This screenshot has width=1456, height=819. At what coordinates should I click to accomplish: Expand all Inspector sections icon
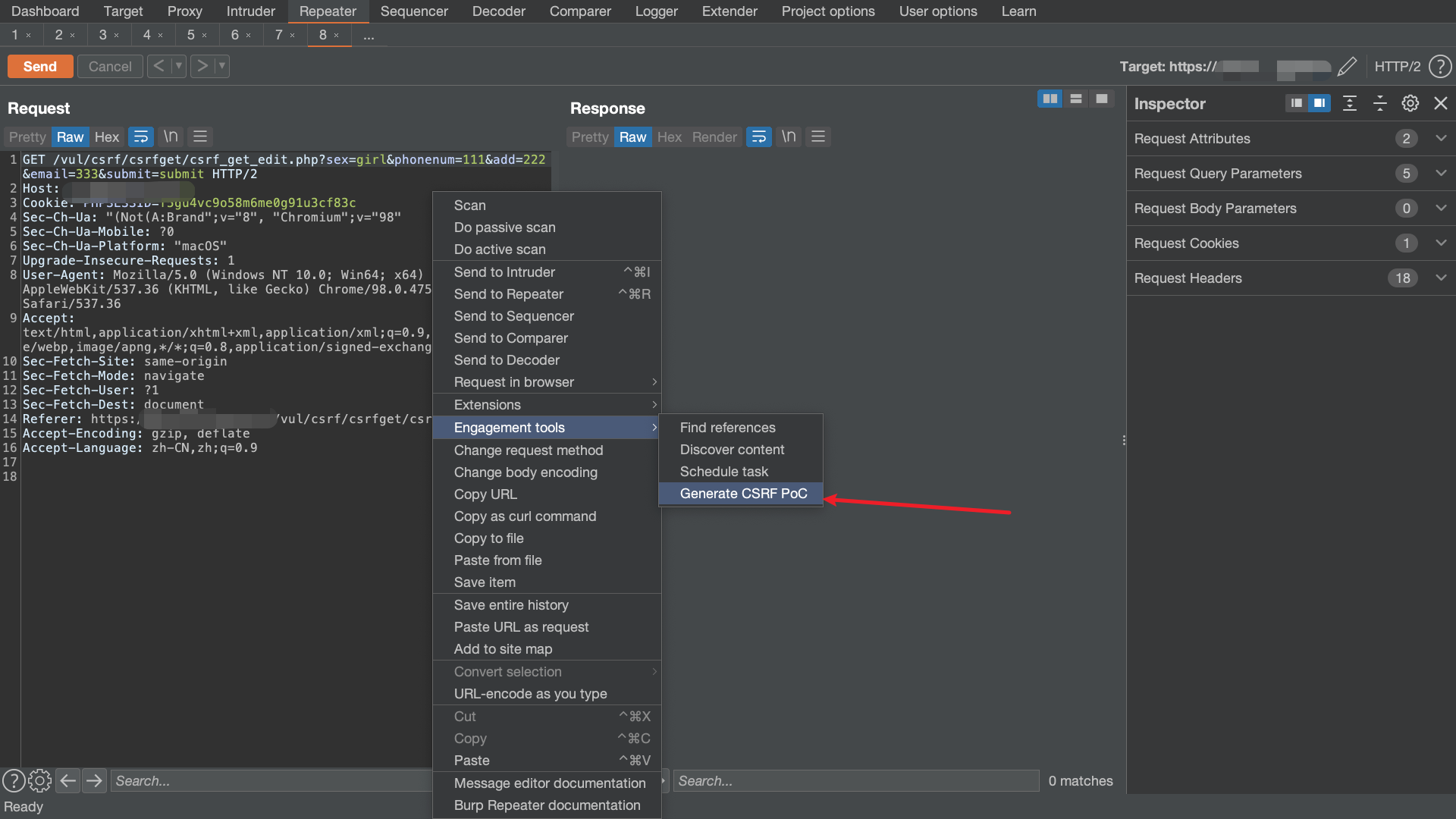1350,103
